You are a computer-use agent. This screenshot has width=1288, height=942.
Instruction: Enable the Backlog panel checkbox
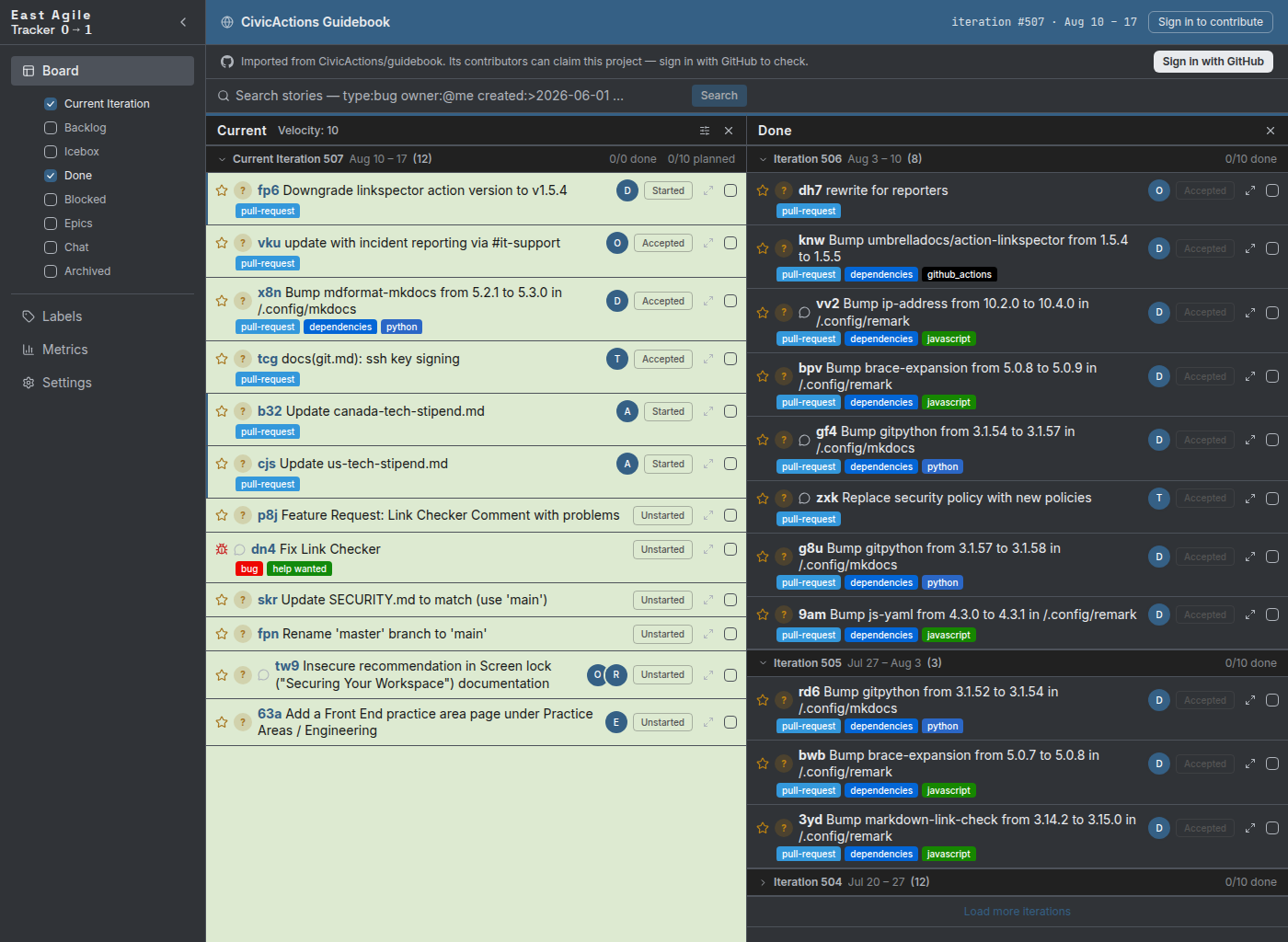(x=51, y=128)
